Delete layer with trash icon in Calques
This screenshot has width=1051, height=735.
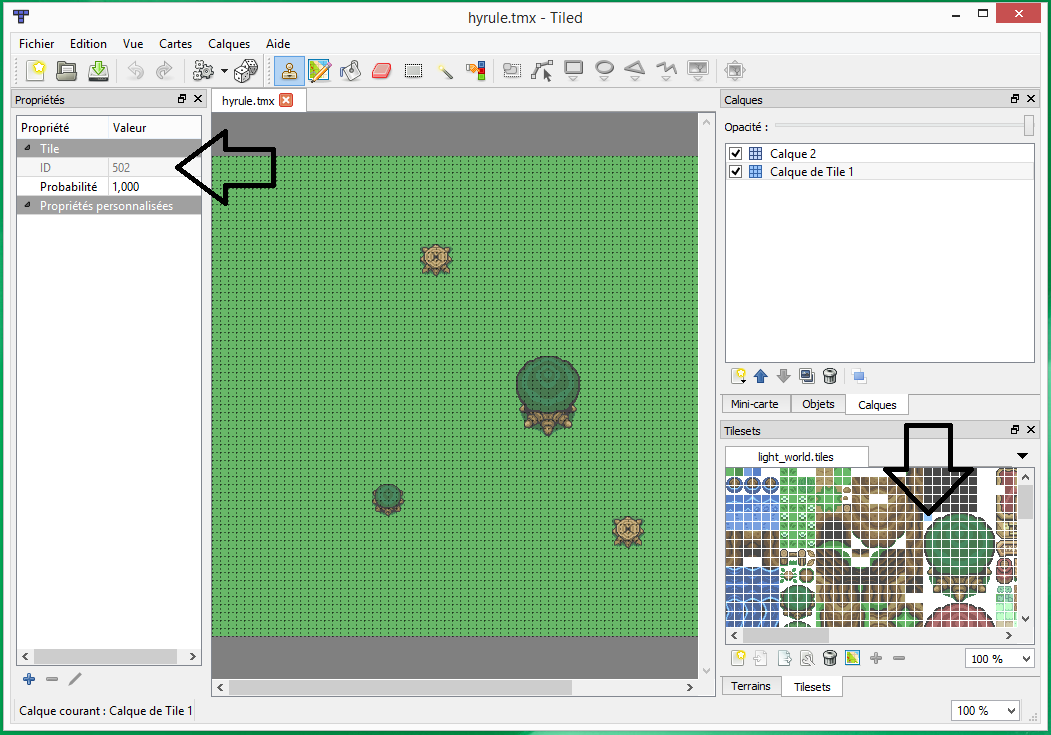pos(830,376)
